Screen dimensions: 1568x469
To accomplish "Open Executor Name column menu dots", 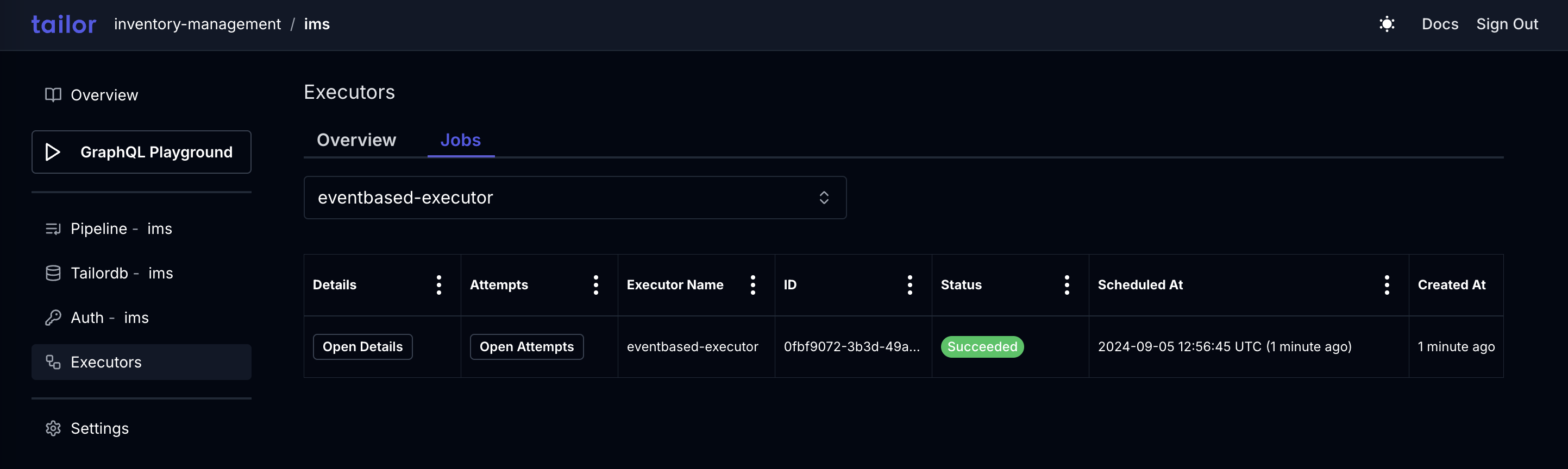I will pos(753,284).
